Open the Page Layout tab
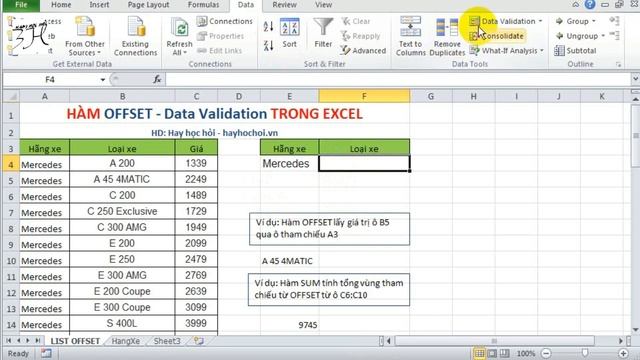Screen dimensions: 640x360 148,5
